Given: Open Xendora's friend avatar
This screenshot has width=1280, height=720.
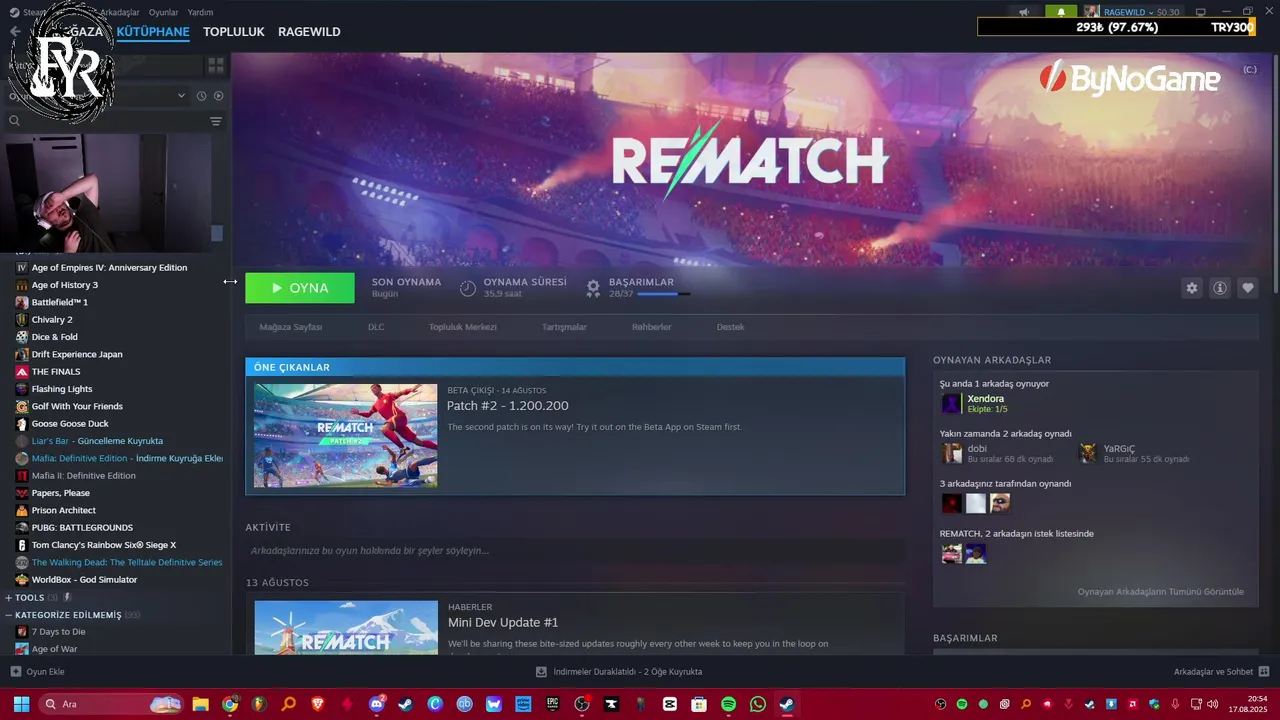Looking at the screenshot, I should tap(951, 403).
